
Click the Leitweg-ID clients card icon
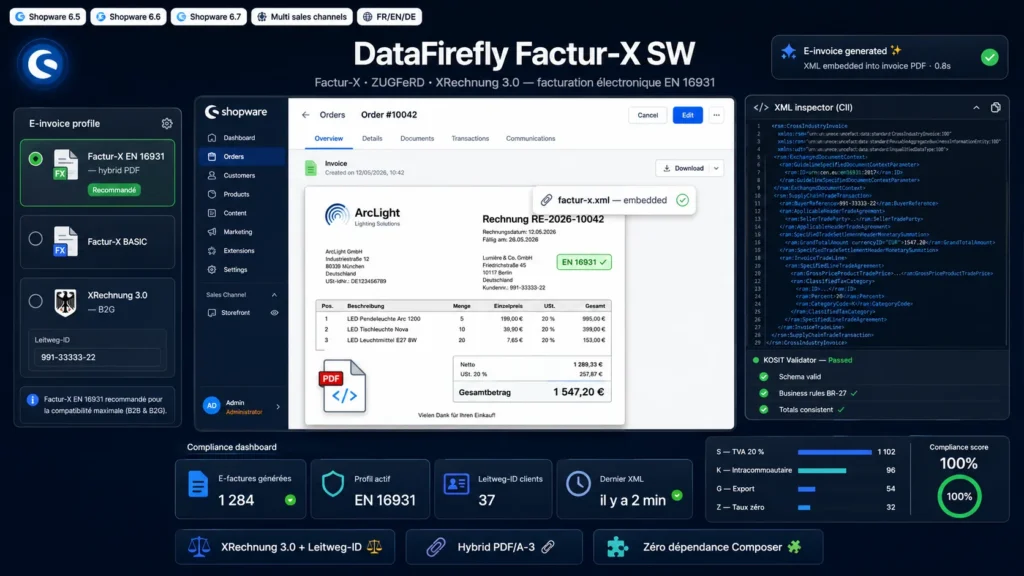[x=456, y=484]
